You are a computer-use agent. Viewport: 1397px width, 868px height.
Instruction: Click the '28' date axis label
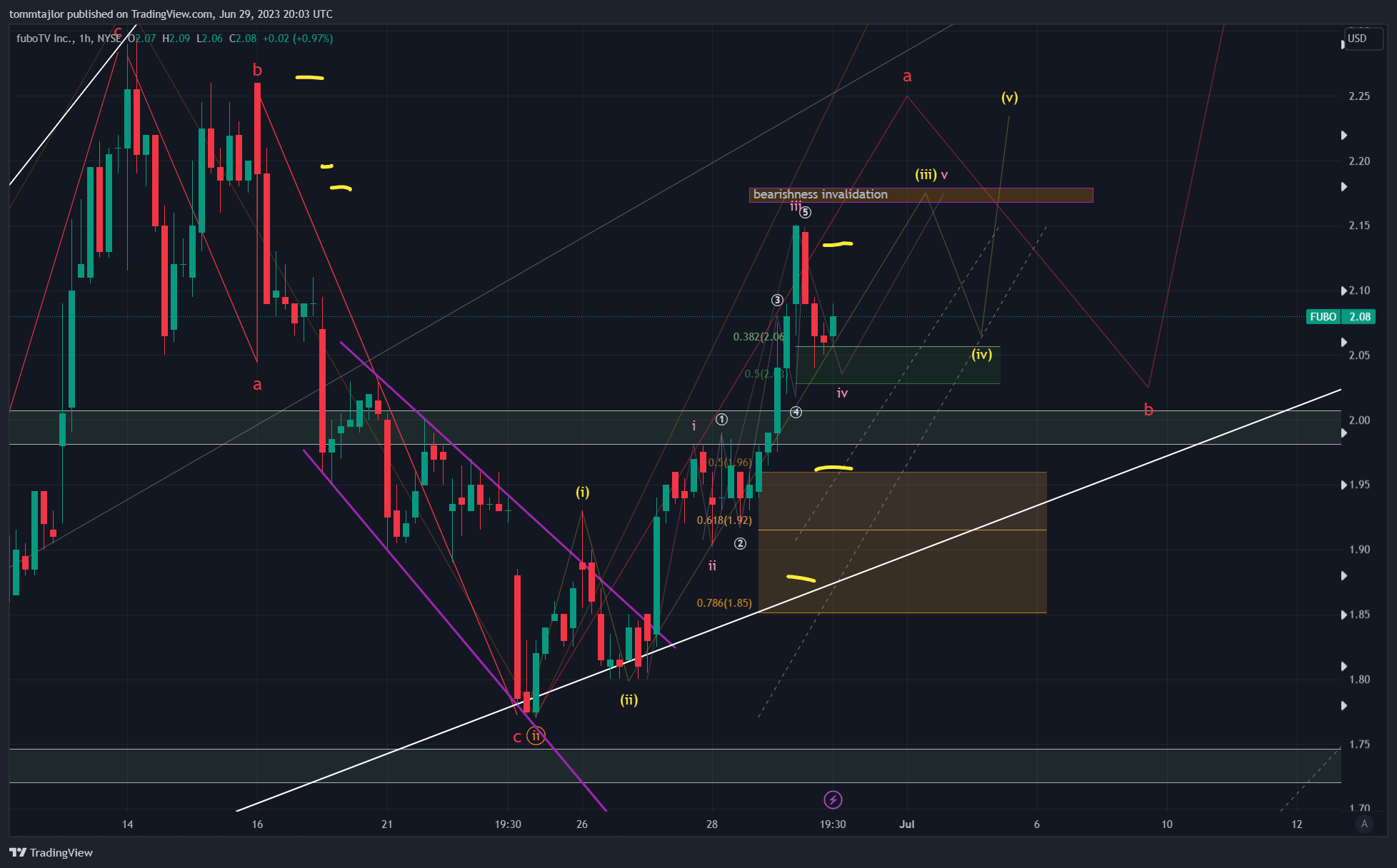tap(712, 824)
